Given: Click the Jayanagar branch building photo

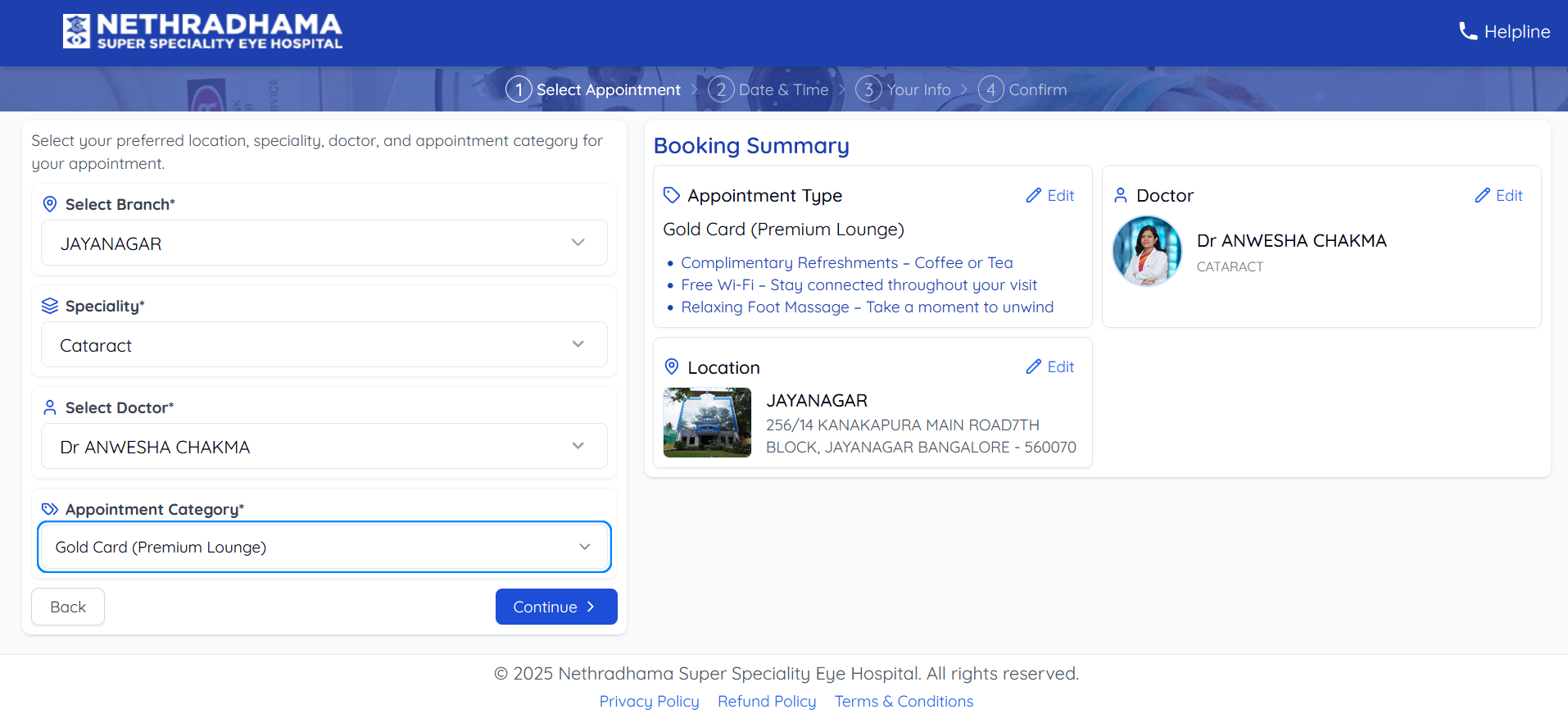Looking at the screenshot, I should (707, 422).
